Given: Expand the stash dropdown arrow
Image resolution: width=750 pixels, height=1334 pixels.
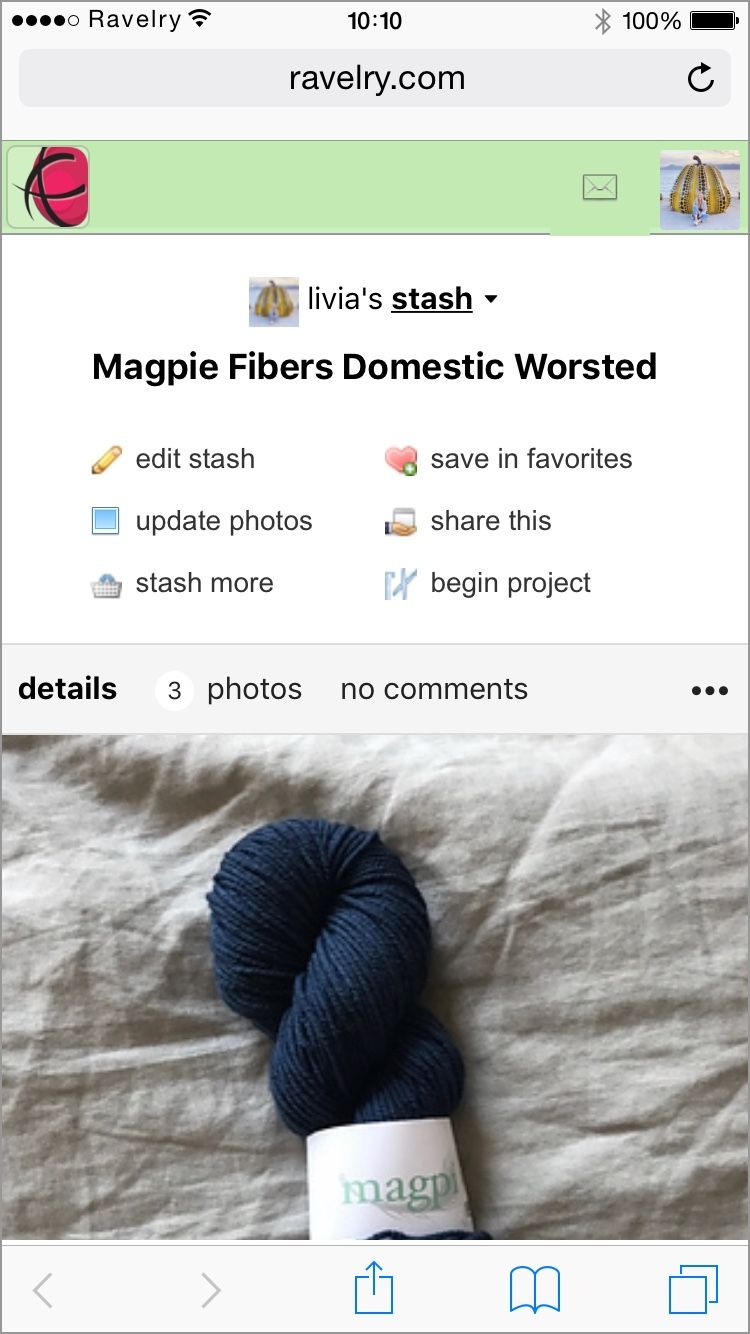Looking at the screenshot, I should click(490, 299).
